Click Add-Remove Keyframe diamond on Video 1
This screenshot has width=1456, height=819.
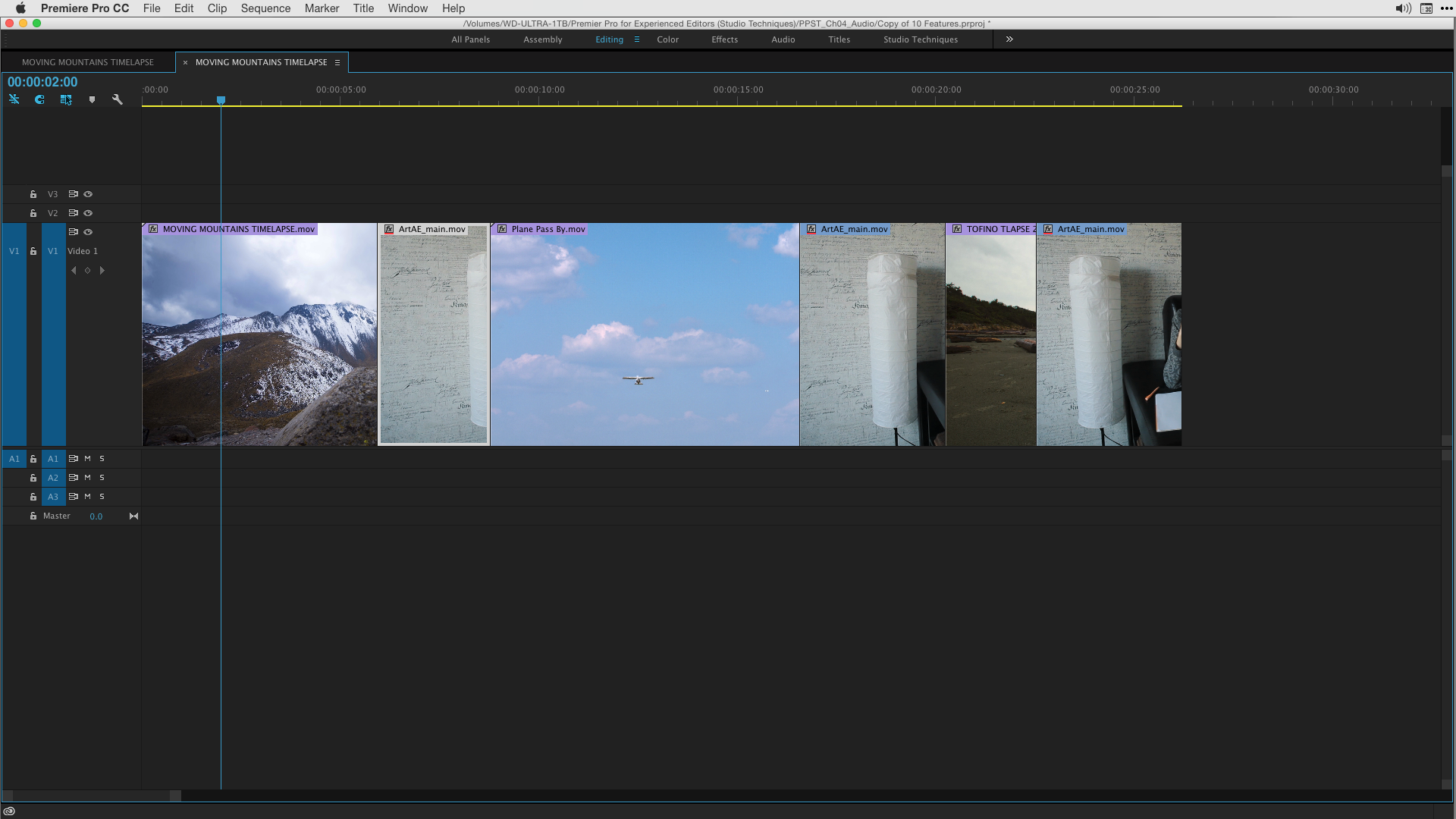88,271
